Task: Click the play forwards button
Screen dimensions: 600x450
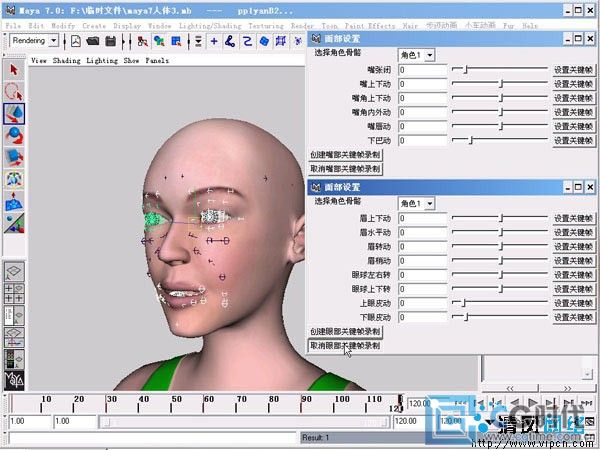Action: (532, 403)
